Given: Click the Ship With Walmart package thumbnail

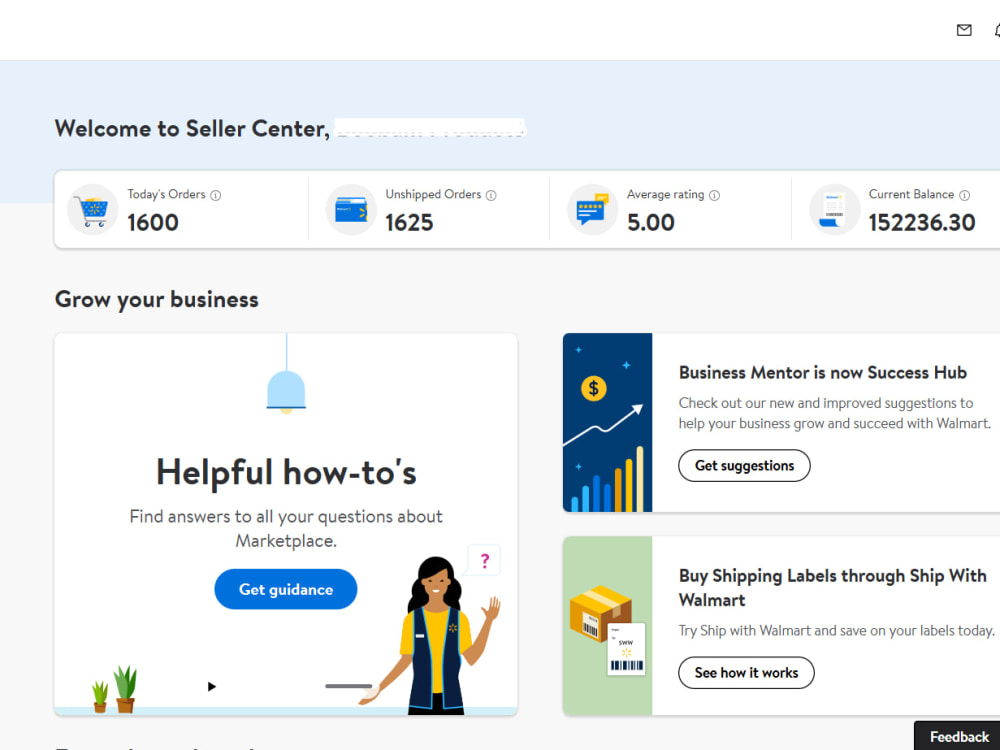Looking at the screenshot, I should (x=607, y=626).
